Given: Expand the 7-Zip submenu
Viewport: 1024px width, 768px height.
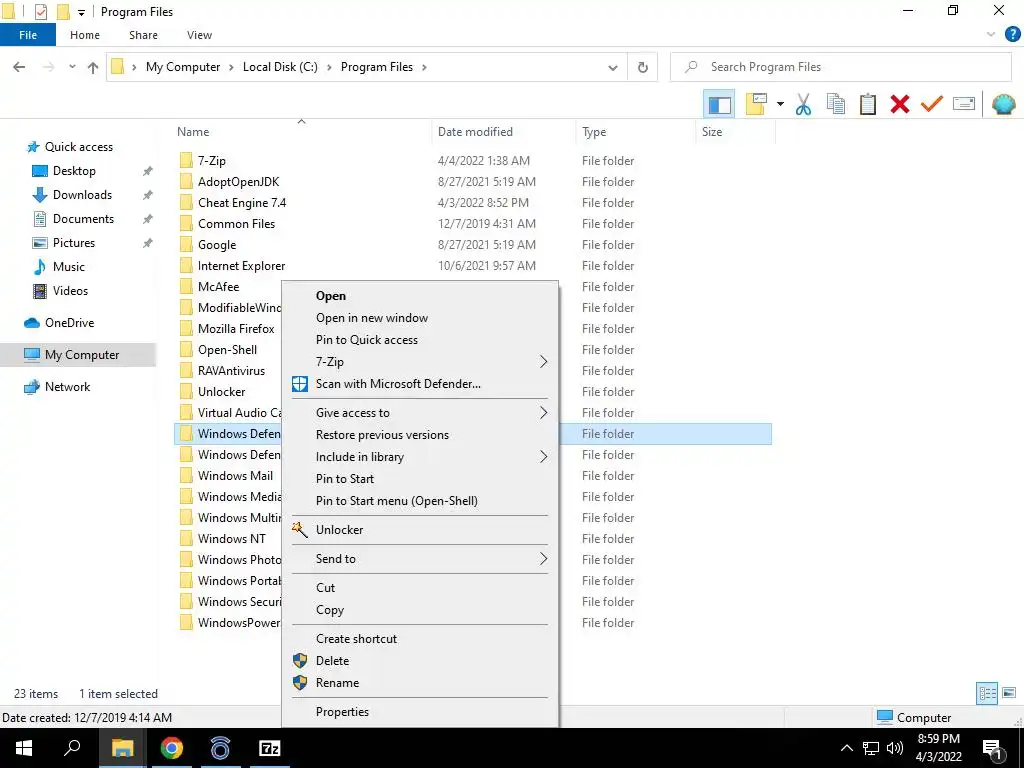Looking at the screenshot, I should tap(543, 362).
